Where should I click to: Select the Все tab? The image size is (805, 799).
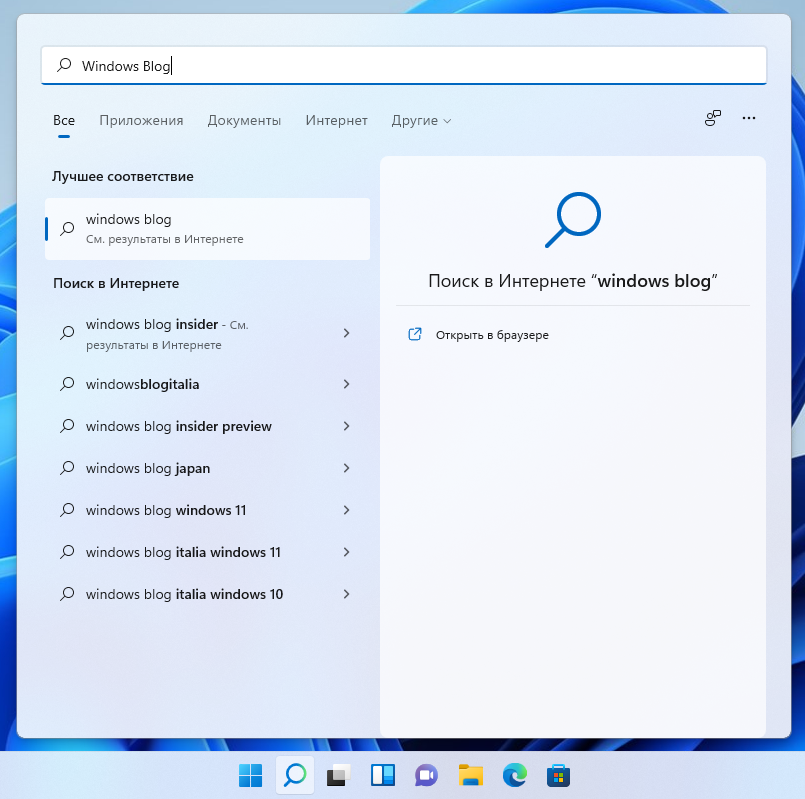tap(64, 120)
